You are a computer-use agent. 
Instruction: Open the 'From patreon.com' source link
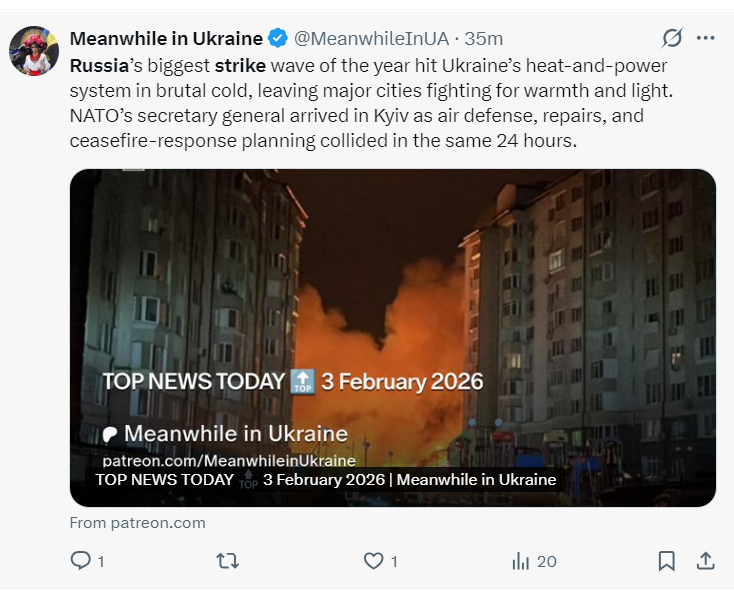(x=138, y=523)
